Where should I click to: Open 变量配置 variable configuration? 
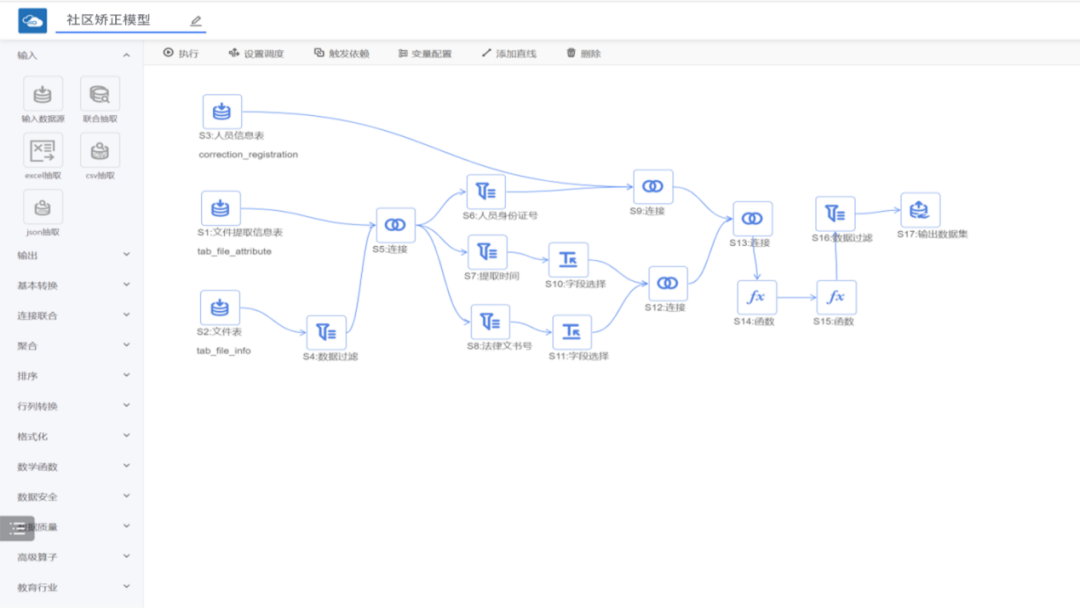pyautogui.click(x=424, y=53)
